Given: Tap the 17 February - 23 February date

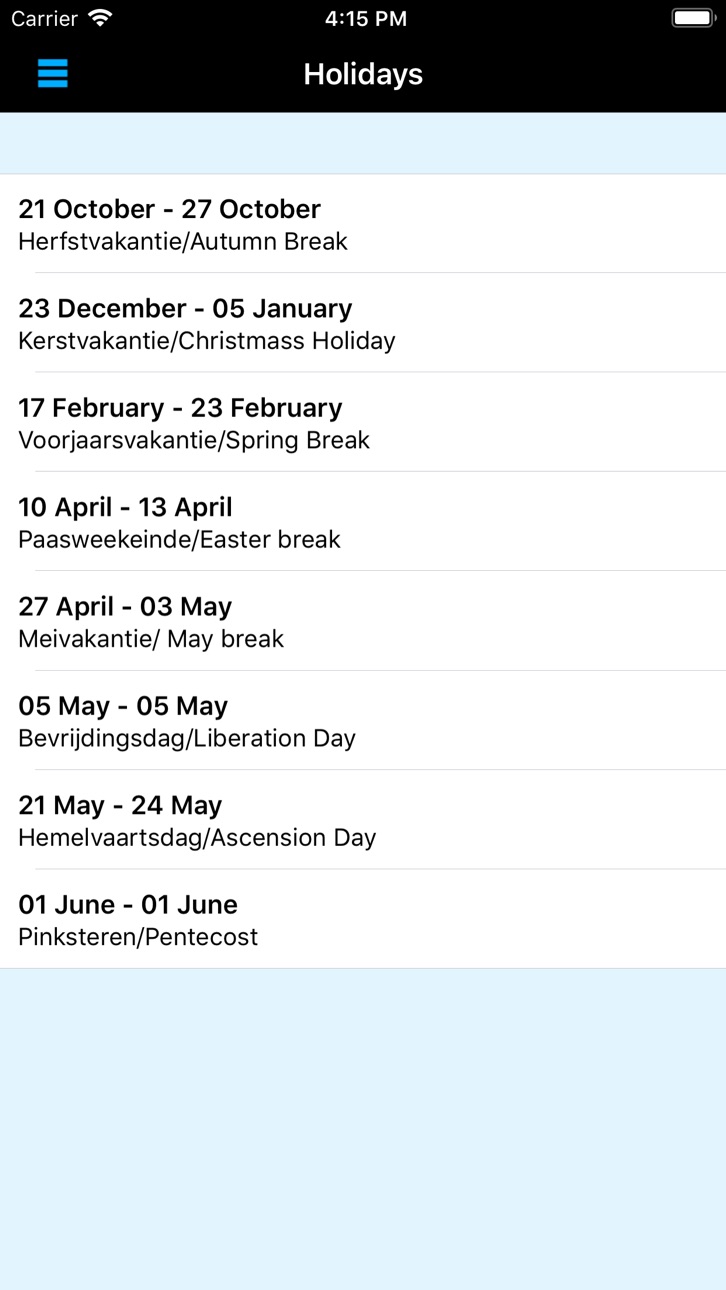Looking at the screenshot, I should click(x=180, y=408).
